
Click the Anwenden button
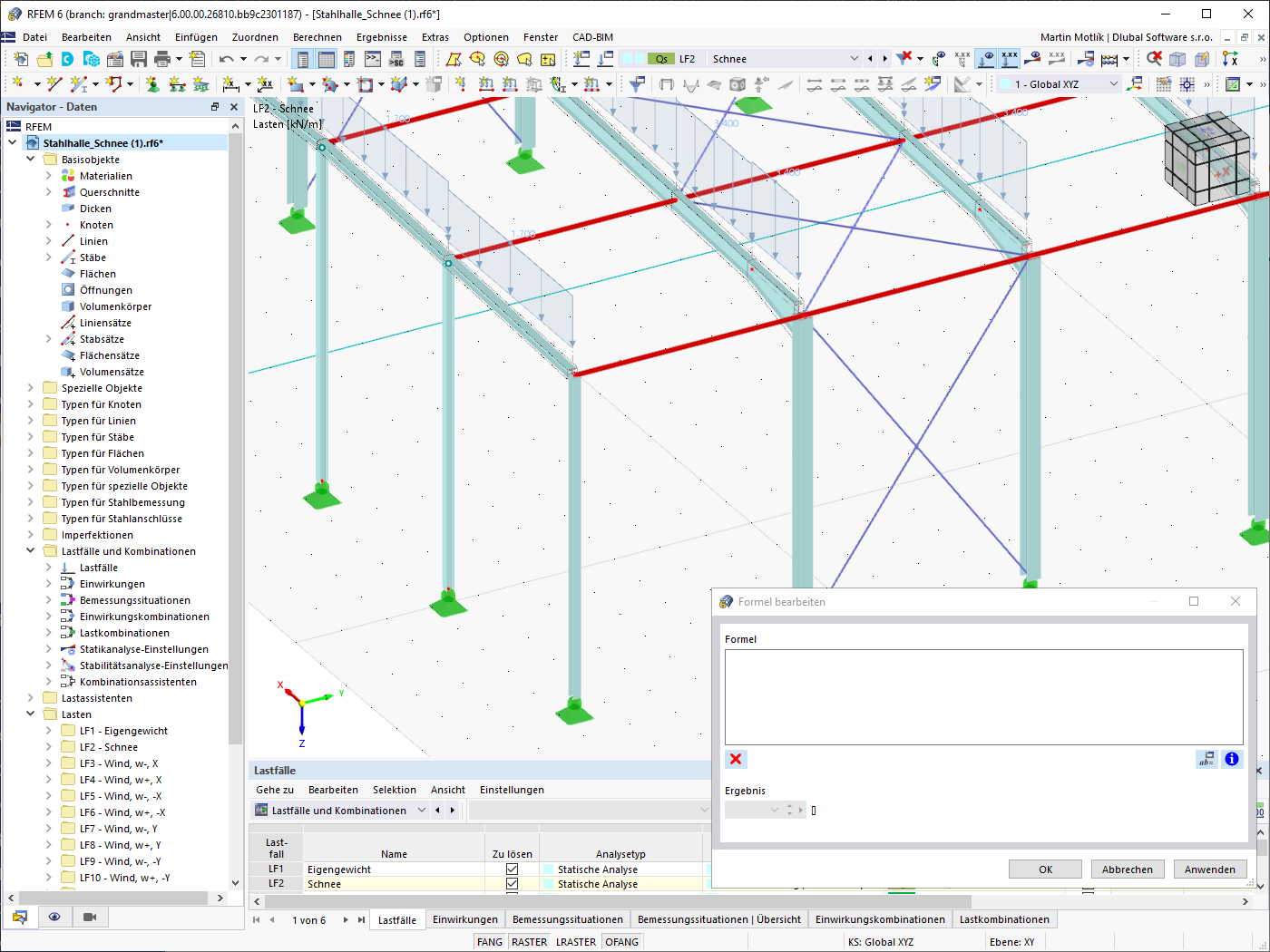(x=1209, y=869)
